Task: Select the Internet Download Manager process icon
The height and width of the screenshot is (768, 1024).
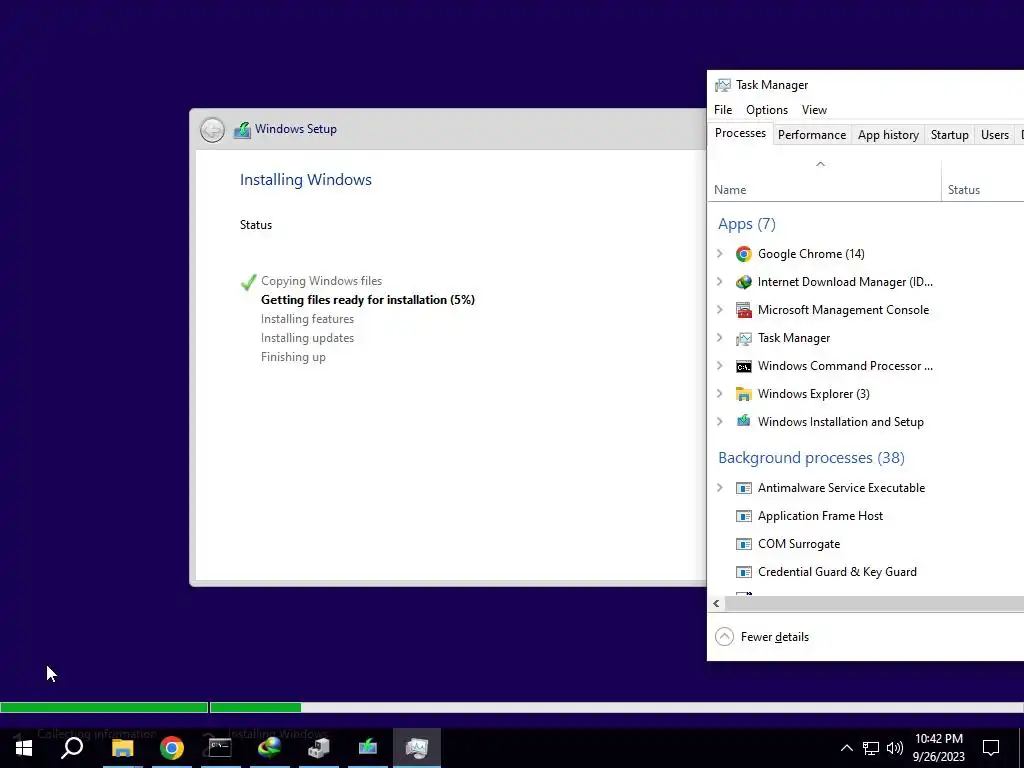Action: (x=744, y=282)
